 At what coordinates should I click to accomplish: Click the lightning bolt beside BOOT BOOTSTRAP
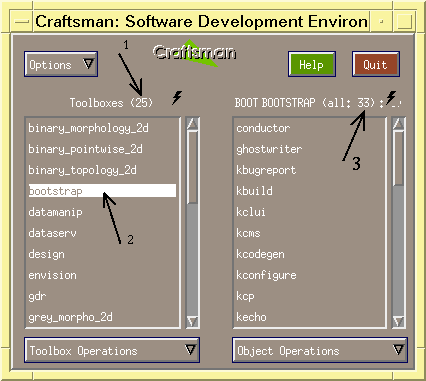pyautogui.click(x=391, y=98)
